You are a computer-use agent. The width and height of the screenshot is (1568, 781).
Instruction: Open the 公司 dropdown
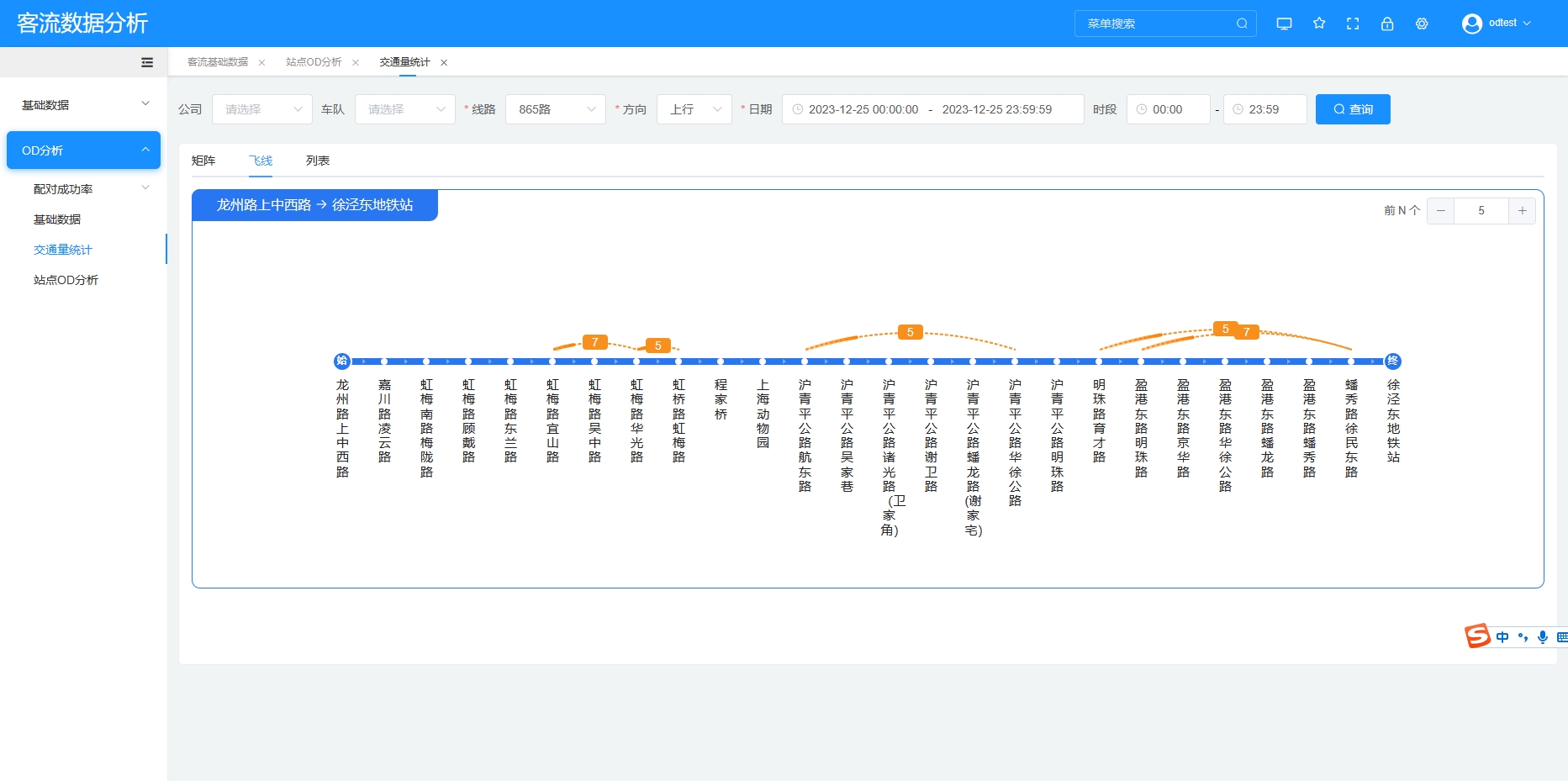pos(262,109)
